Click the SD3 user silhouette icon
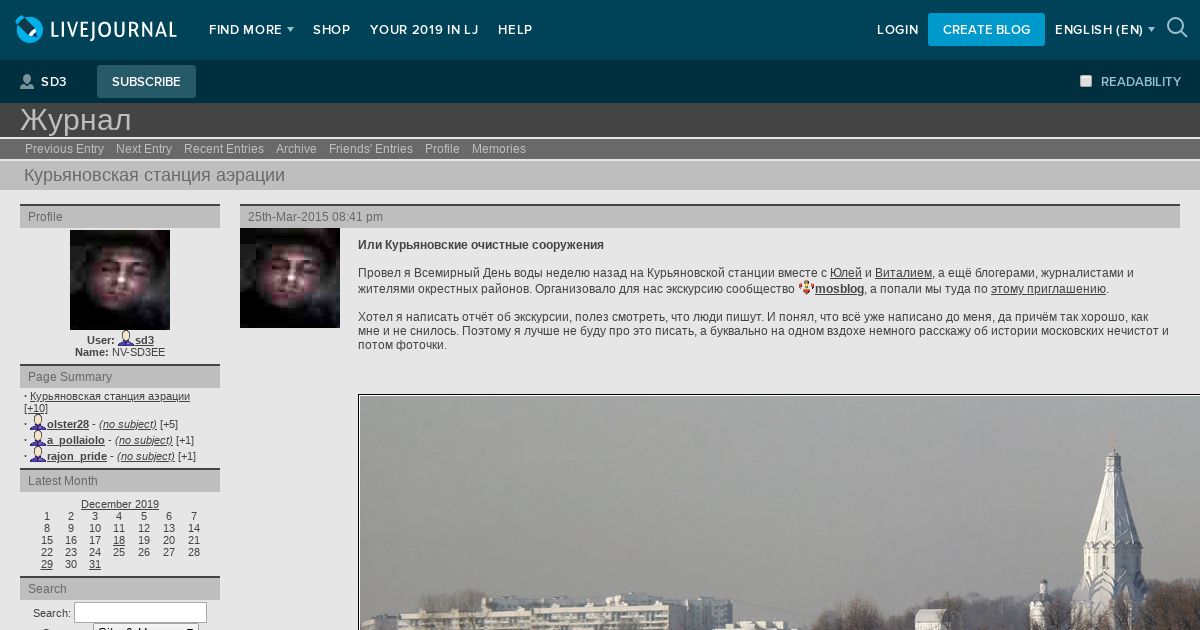Viewport: 1200px width, 630px height. [27, 82]
